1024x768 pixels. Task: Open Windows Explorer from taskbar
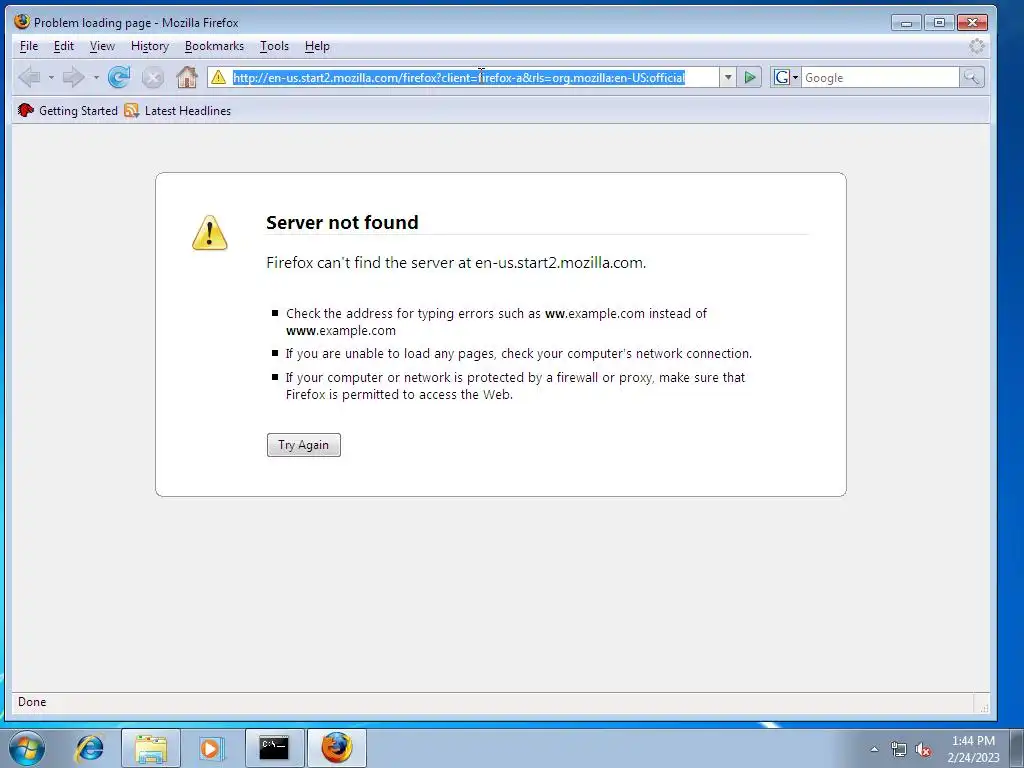(x=151, y=748)
